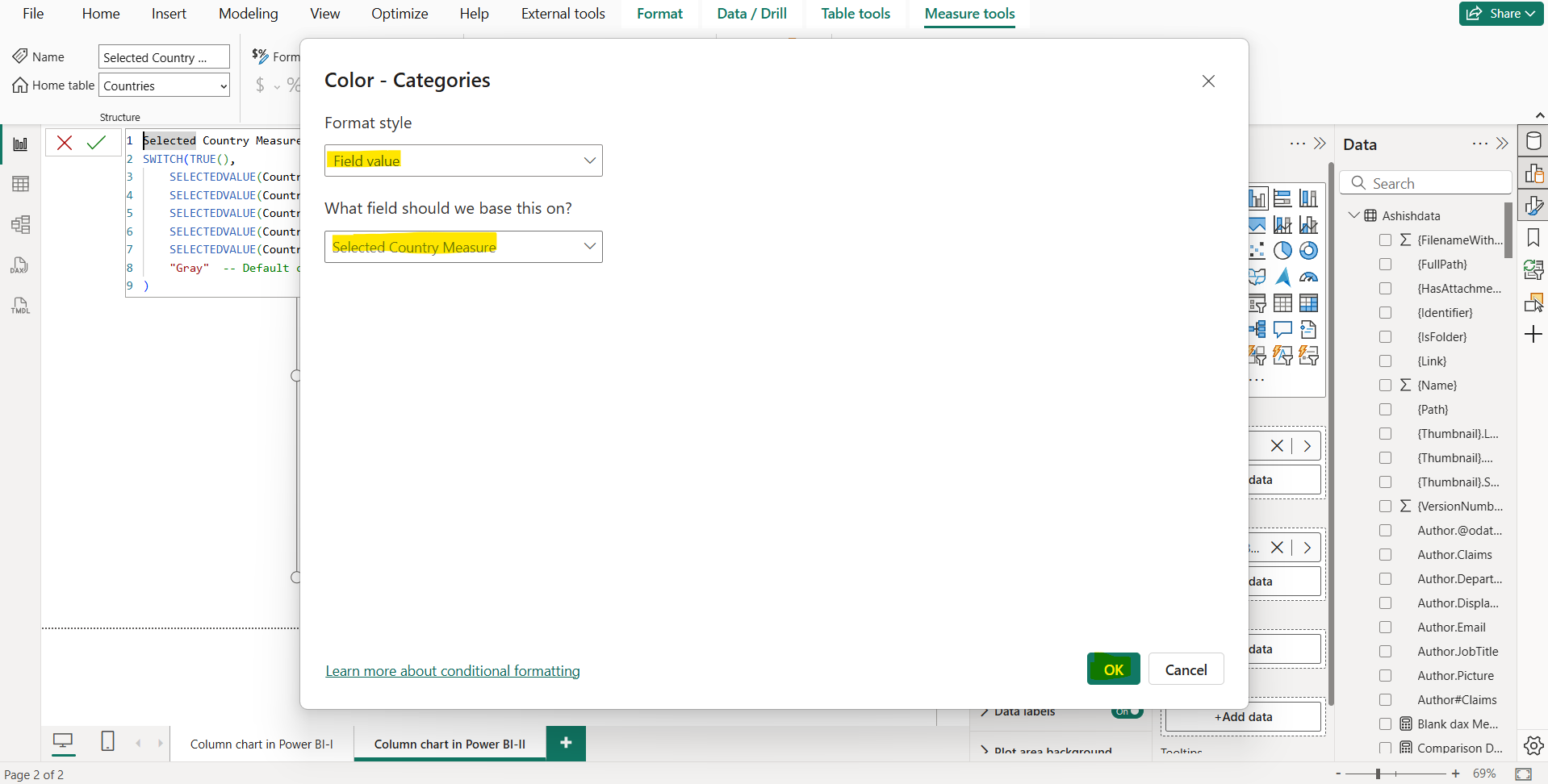Image resolution: width=1548 pixels, height=784 pixels.
Task: Switch to Column chart in Power BI-I page
Action: coord(261,744)
